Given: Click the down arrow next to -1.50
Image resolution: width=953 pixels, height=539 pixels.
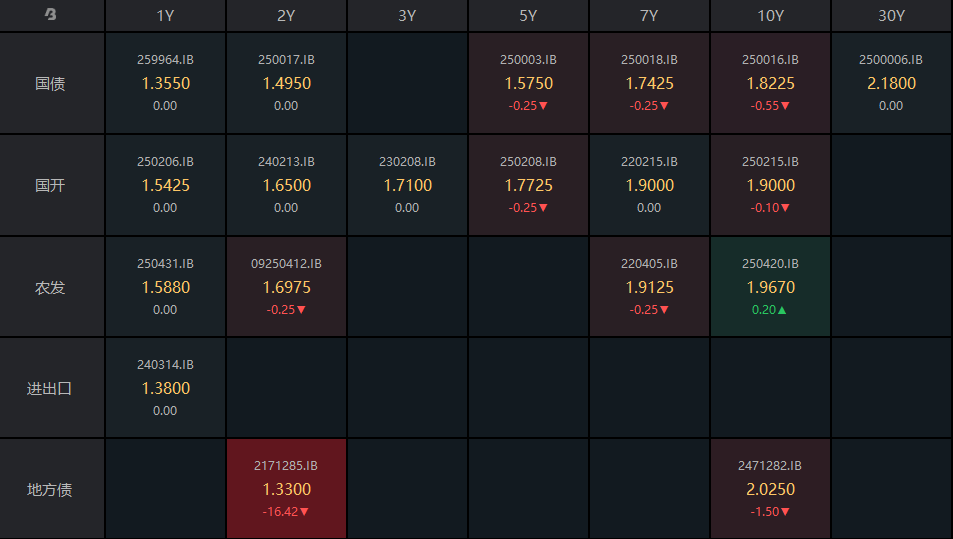Looking at the screenshot, I should pyautogui.click(x=785, y=512).
